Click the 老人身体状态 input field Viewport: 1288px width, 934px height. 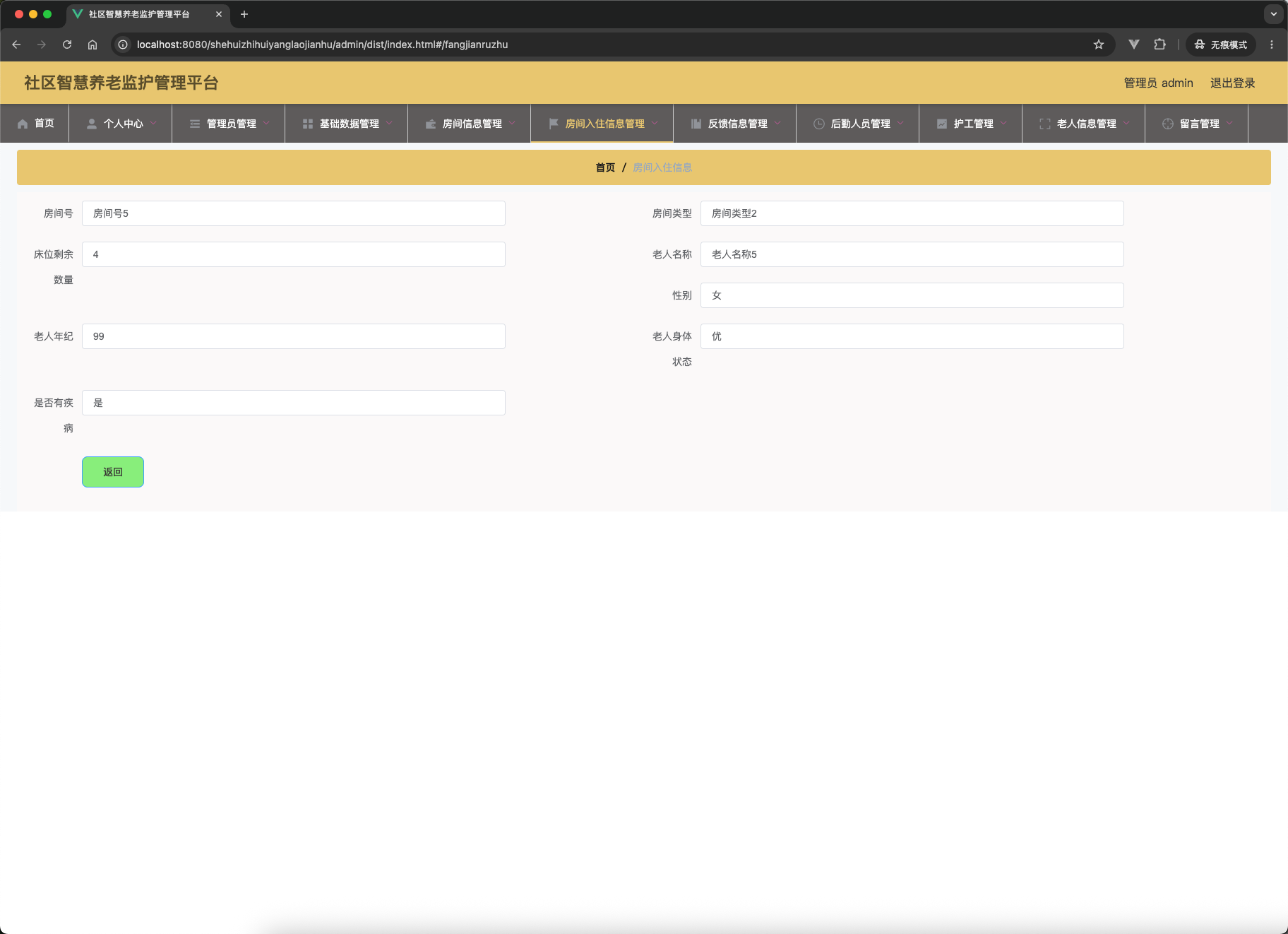pyautogui.click(x=912, y=336)
